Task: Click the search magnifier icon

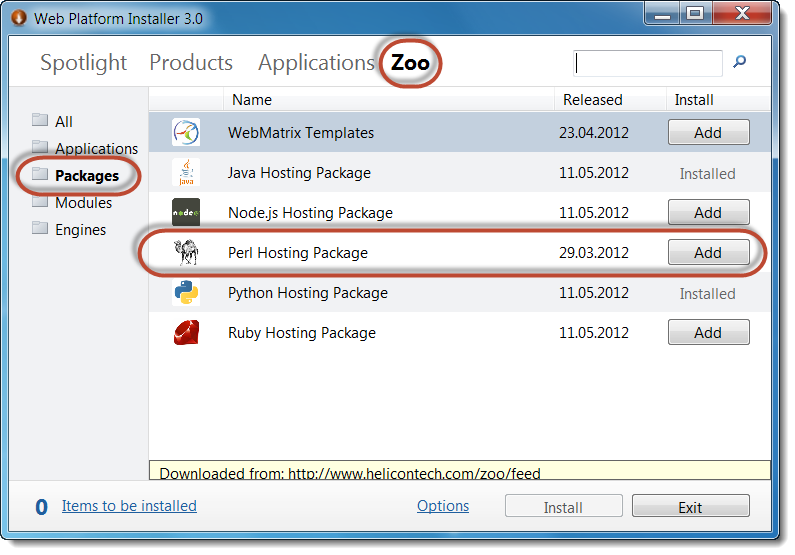Action: [740, 62]
